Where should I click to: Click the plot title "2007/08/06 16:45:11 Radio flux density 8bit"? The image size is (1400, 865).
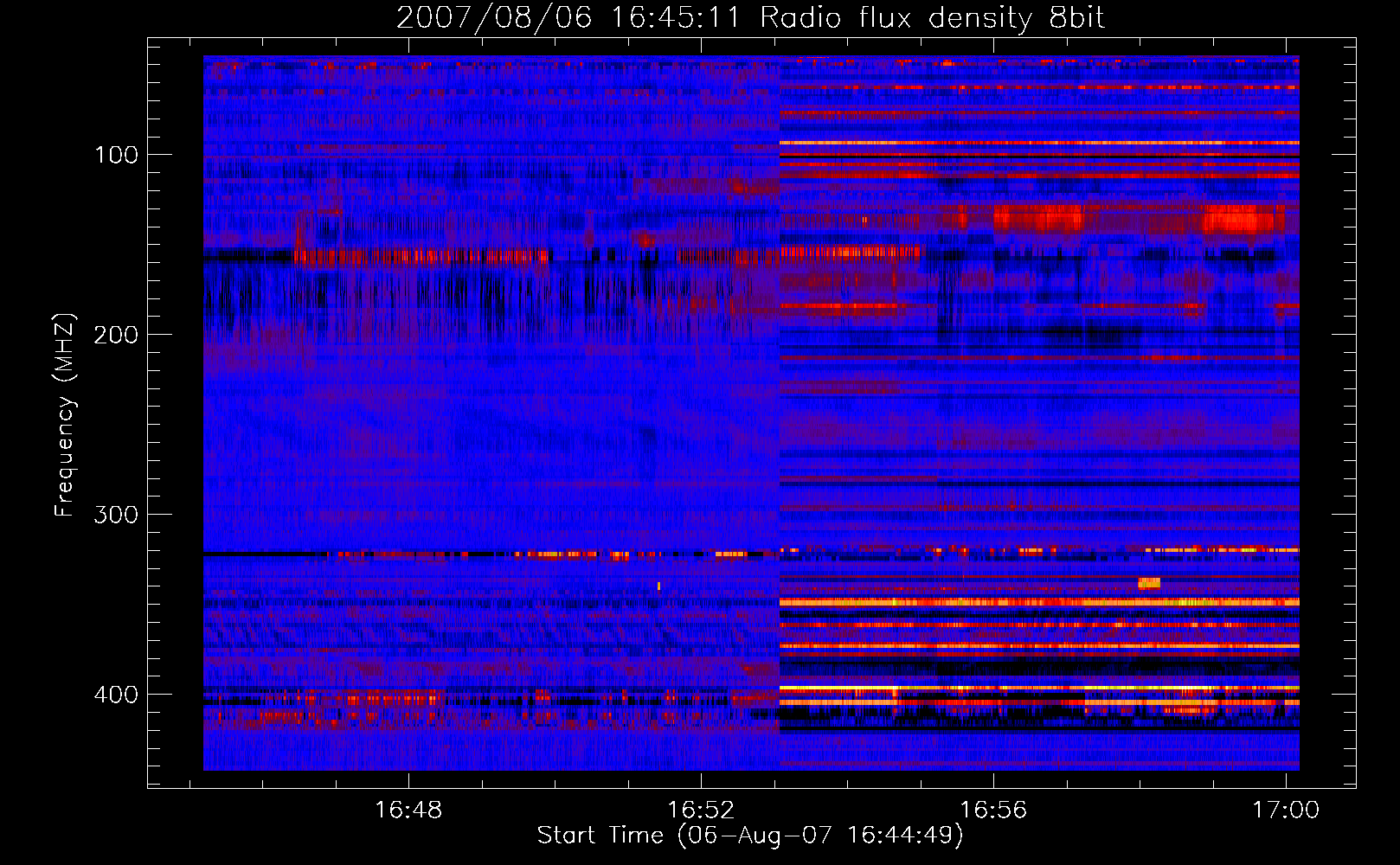750,17
